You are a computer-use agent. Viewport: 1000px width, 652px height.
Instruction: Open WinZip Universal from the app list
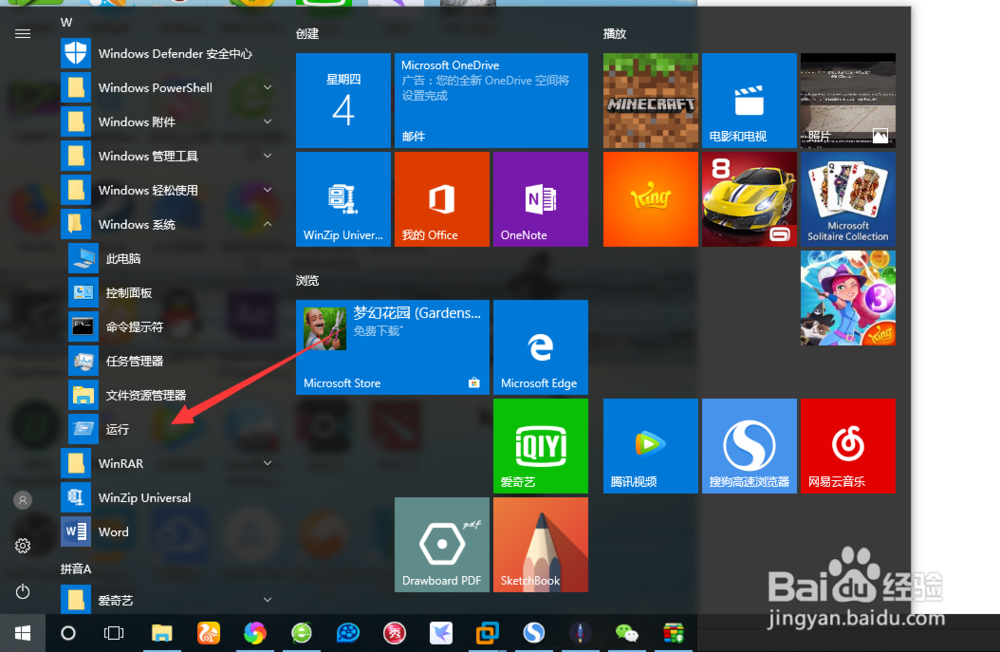(x=169, y=498)
